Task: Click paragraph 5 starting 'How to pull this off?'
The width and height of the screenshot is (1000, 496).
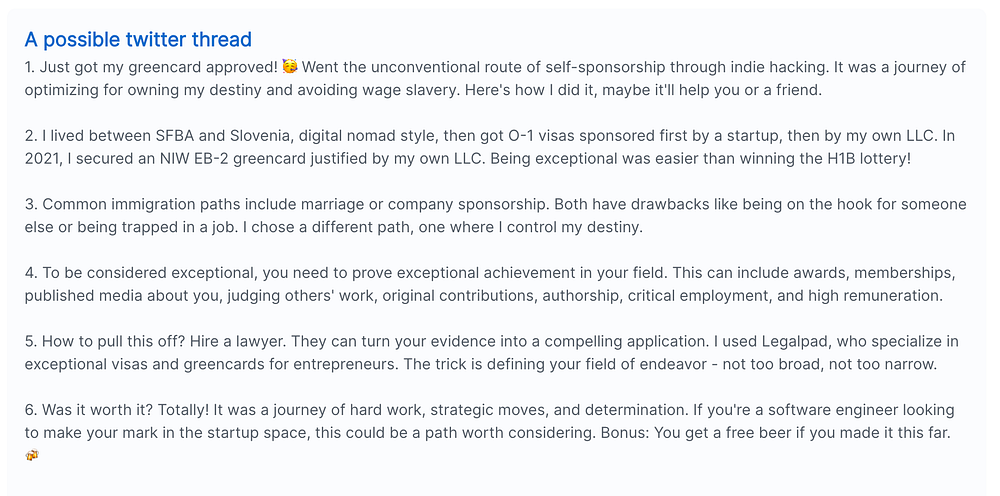Action: [492, 353]
